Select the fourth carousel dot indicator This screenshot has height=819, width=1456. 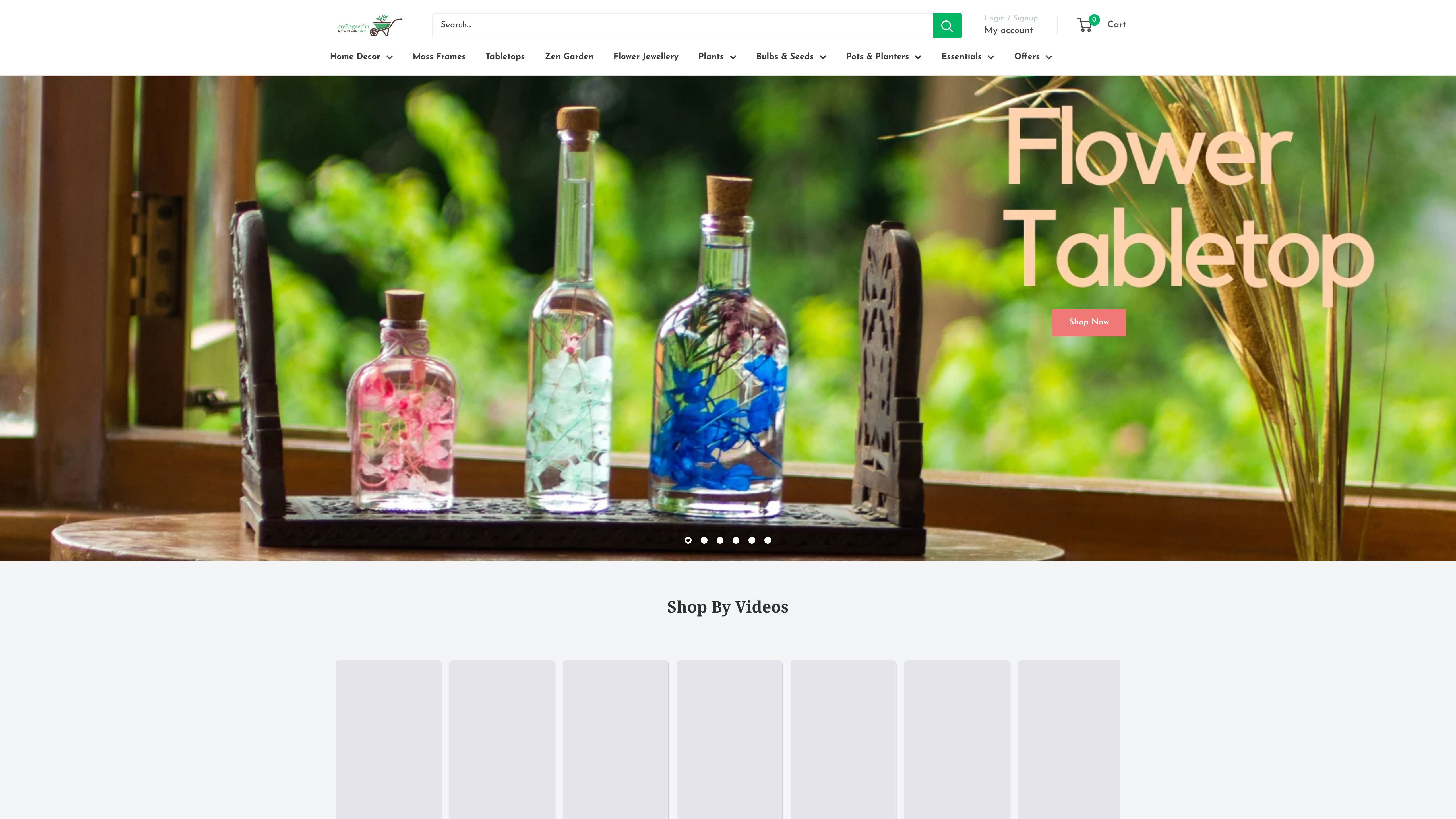coord(735,540)
